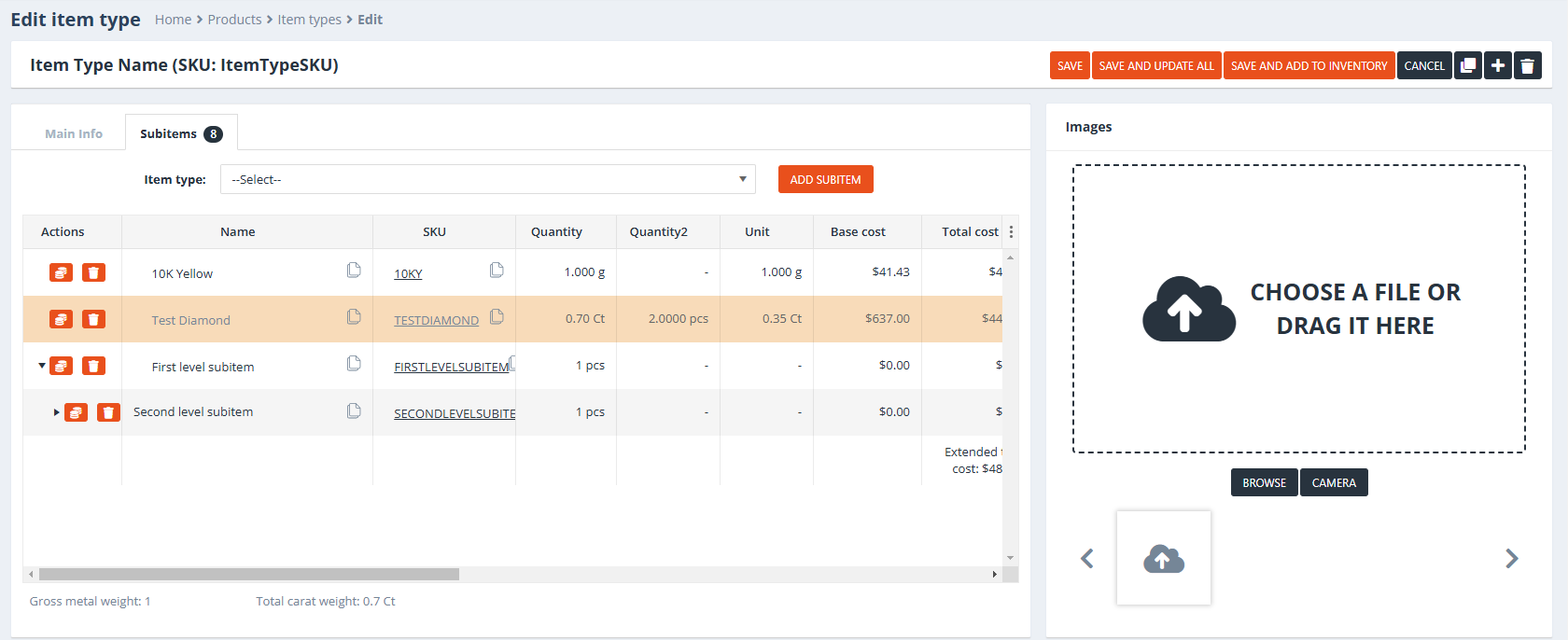Collapse the First level subitem row
The image size is (1568, 640).
point(42,366)
